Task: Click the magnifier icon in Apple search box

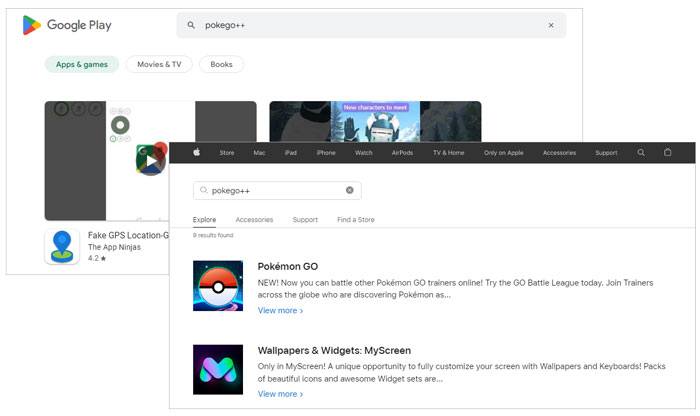Action: [x=204, y=190]
